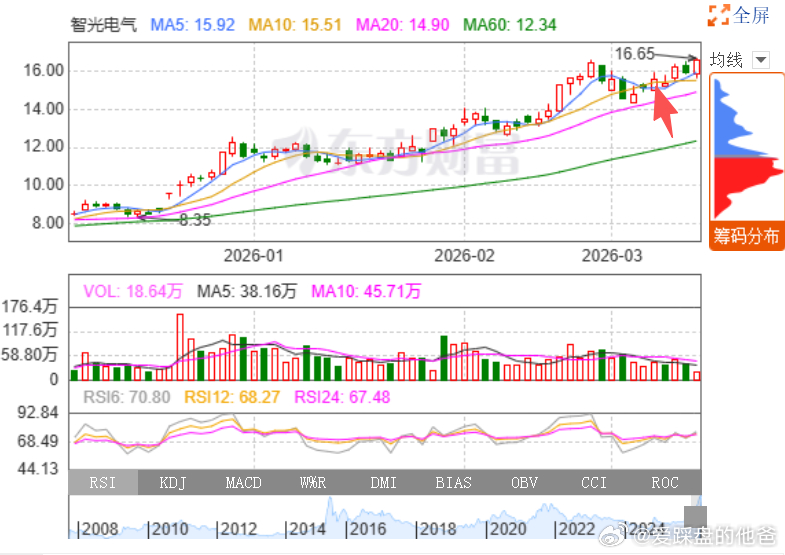Click the RSI6: 70.80 value label
The image size is (785, 555).
127,397
